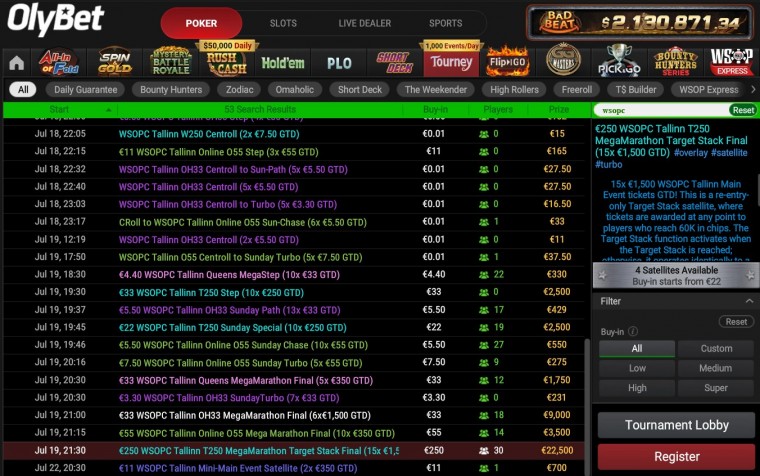Screen dimensions: 760x476
Task: Select €33 WSOPC Tallinn OH33 MegaMarathon Final row
Action: point(294,415)
